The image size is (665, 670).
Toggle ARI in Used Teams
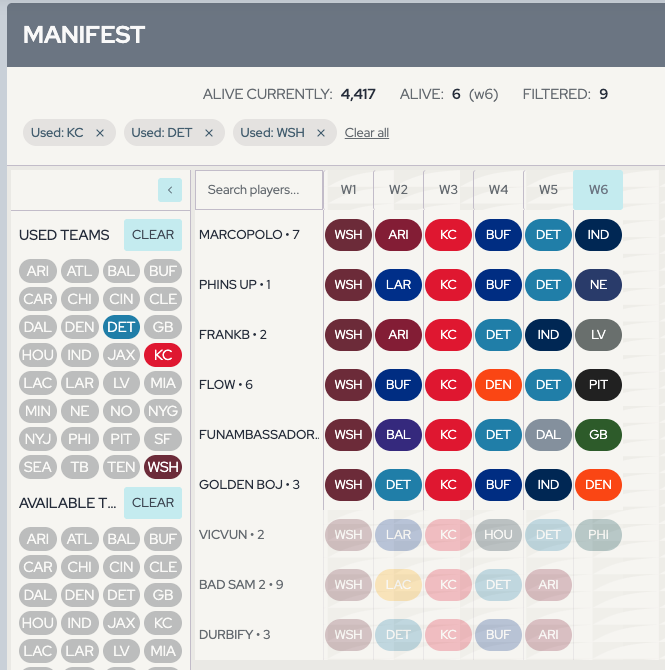(x=38, y=271)
